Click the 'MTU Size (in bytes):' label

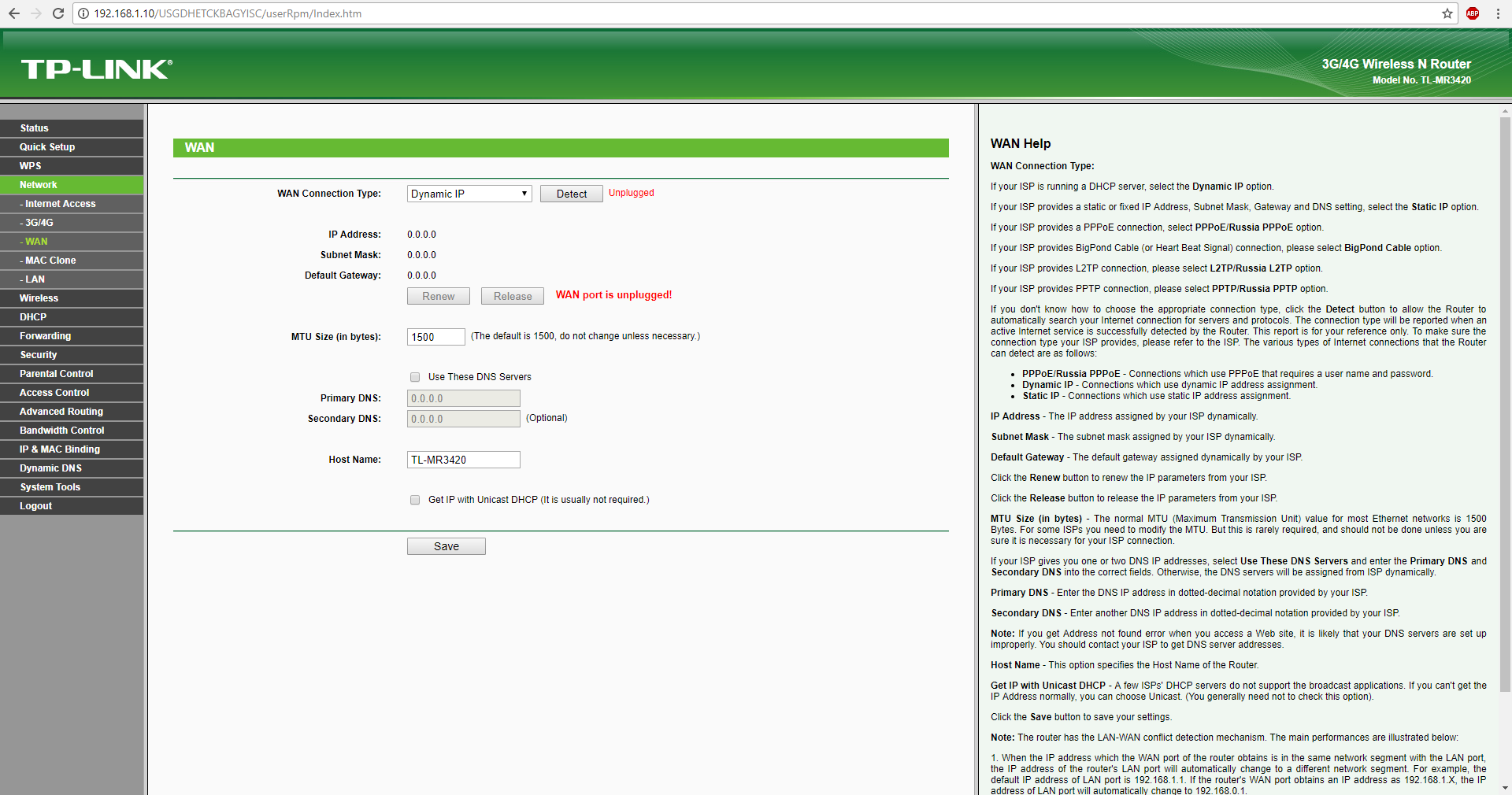click(336, 337)
